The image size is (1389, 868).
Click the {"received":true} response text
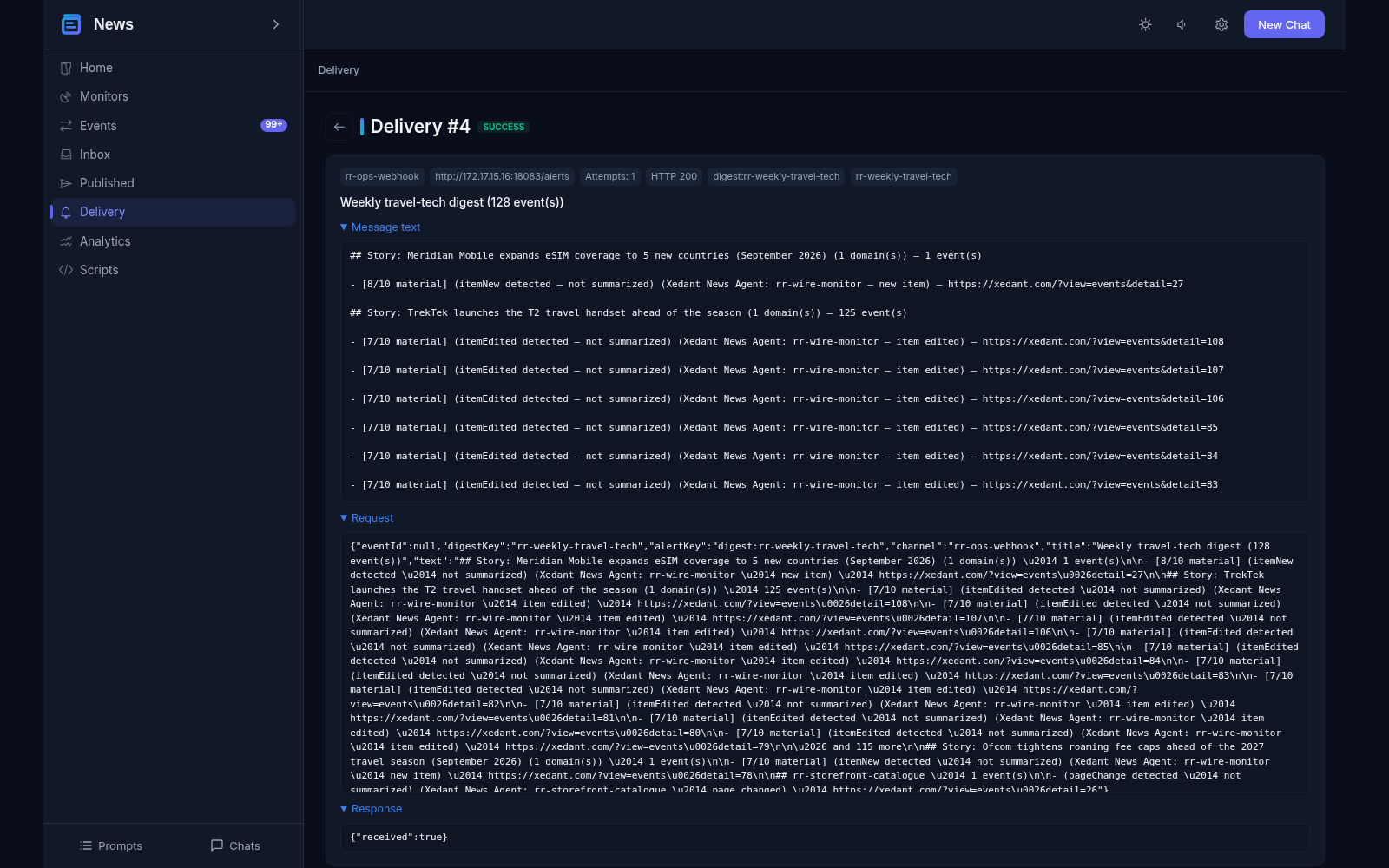(398, 838)
